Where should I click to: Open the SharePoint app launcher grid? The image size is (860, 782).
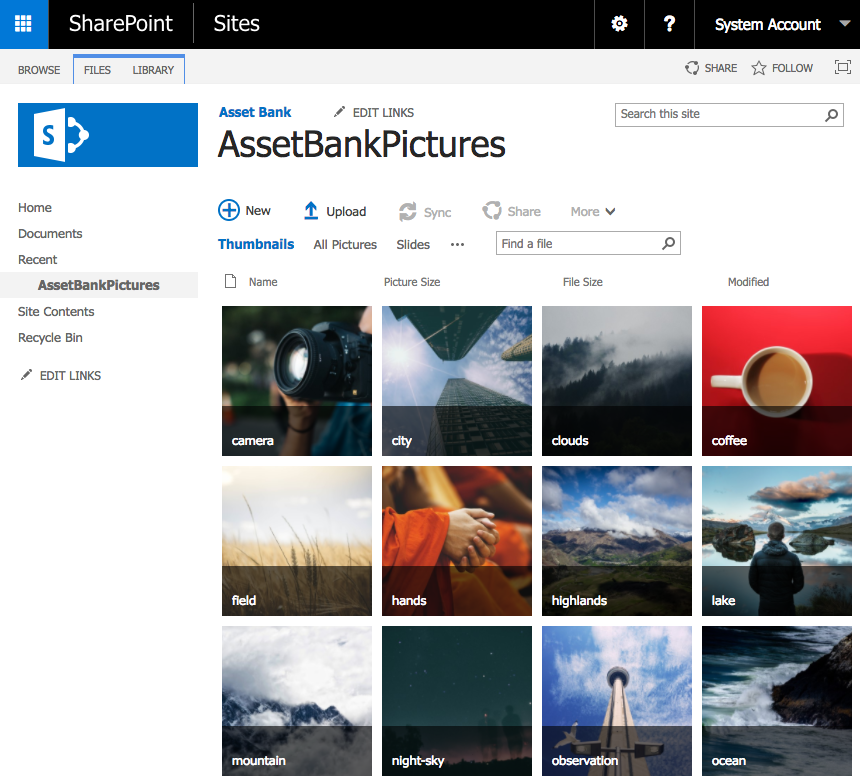tap(22, 24)
